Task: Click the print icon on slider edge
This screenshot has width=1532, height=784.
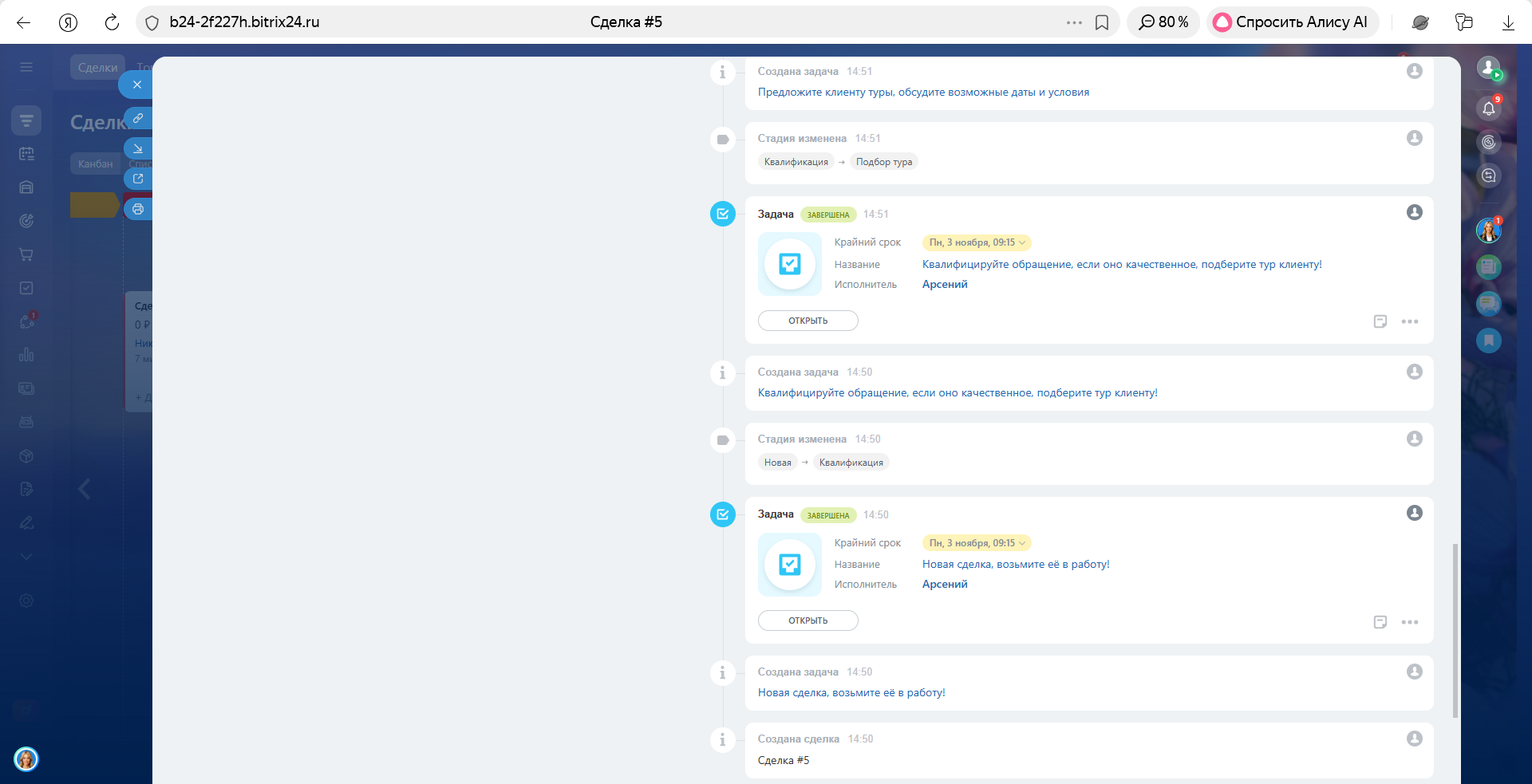Action: pyautogui.click(x=138, y=209)
